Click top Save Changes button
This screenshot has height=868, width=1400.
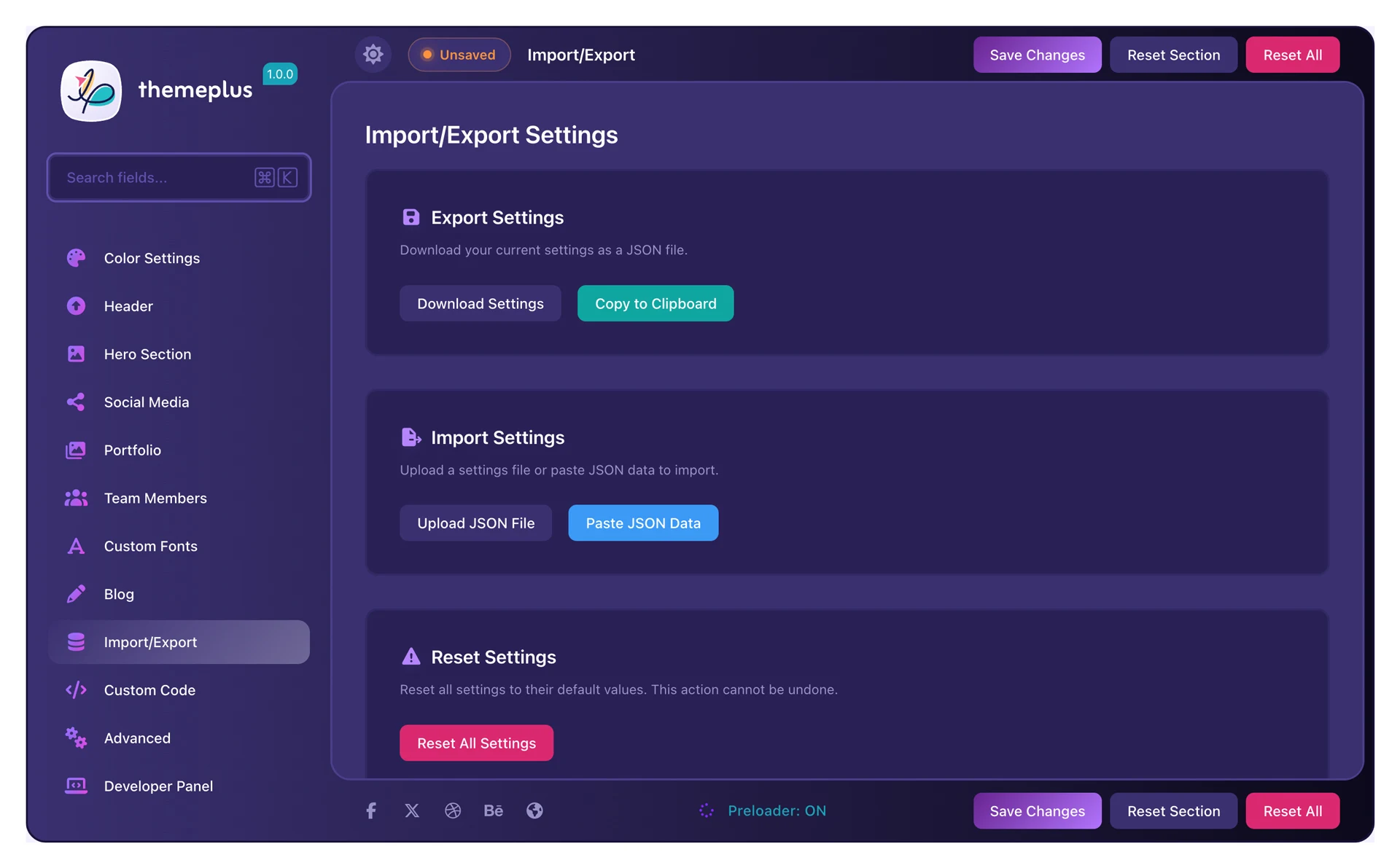pyautogui.click(x=1036, y=55)
